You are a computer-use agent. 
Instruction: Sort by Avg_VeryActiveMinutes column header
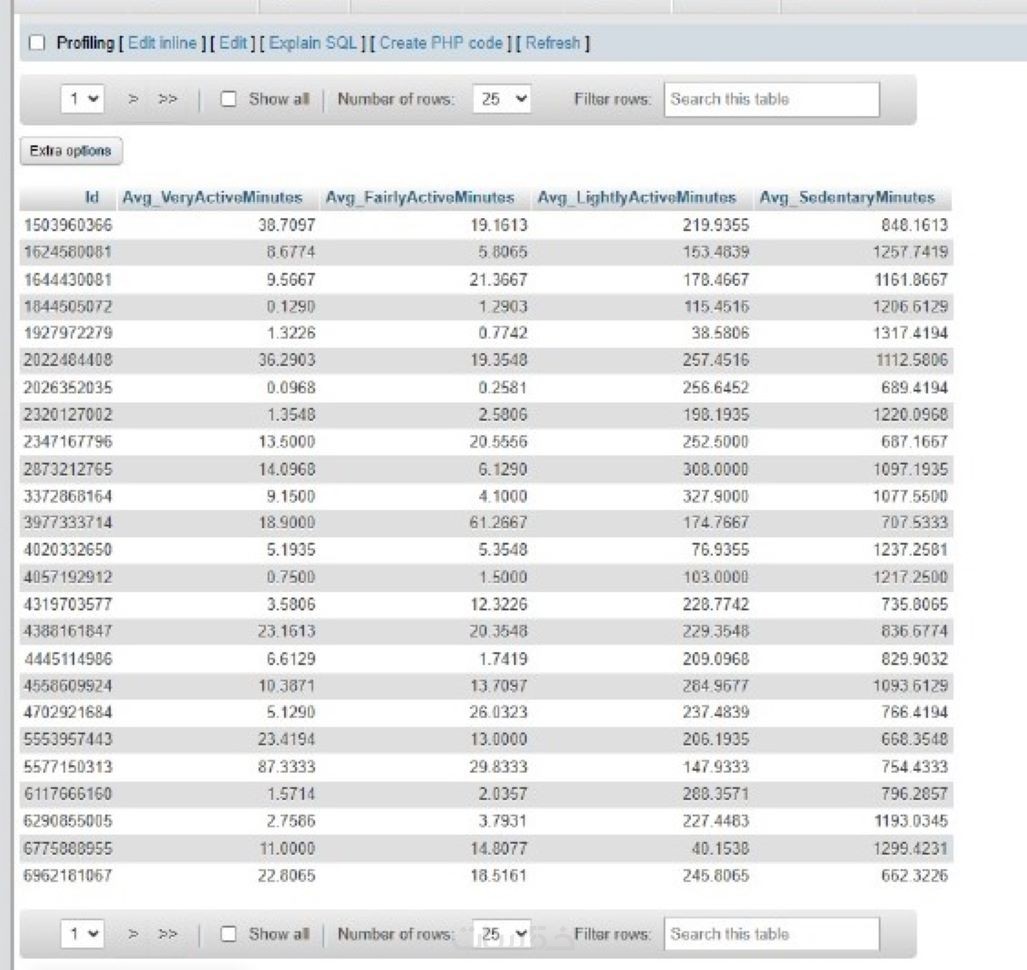[212, 197]
